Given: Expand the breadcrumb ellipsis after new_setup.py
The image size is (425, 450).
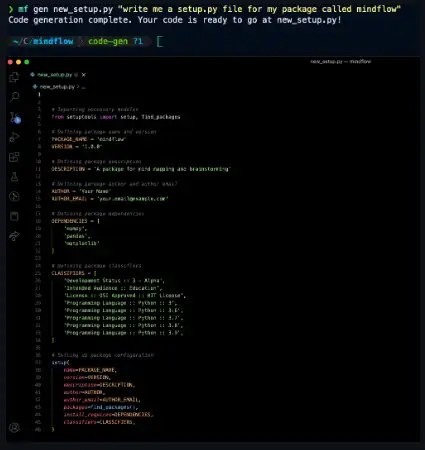Looking at the screenshot, I should coord(84,87).
